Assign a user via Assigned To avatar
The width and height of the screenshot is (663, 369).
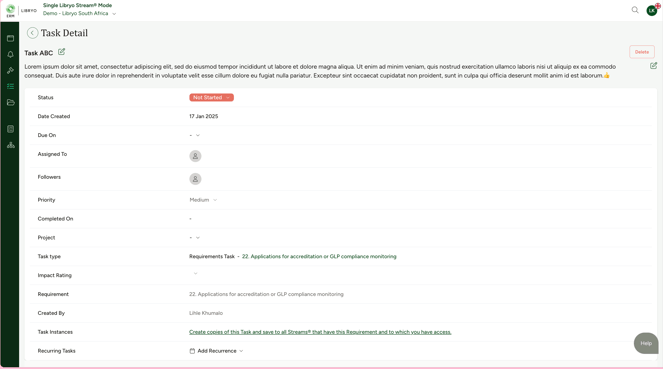pyautogui.click(x=195, y=156)
